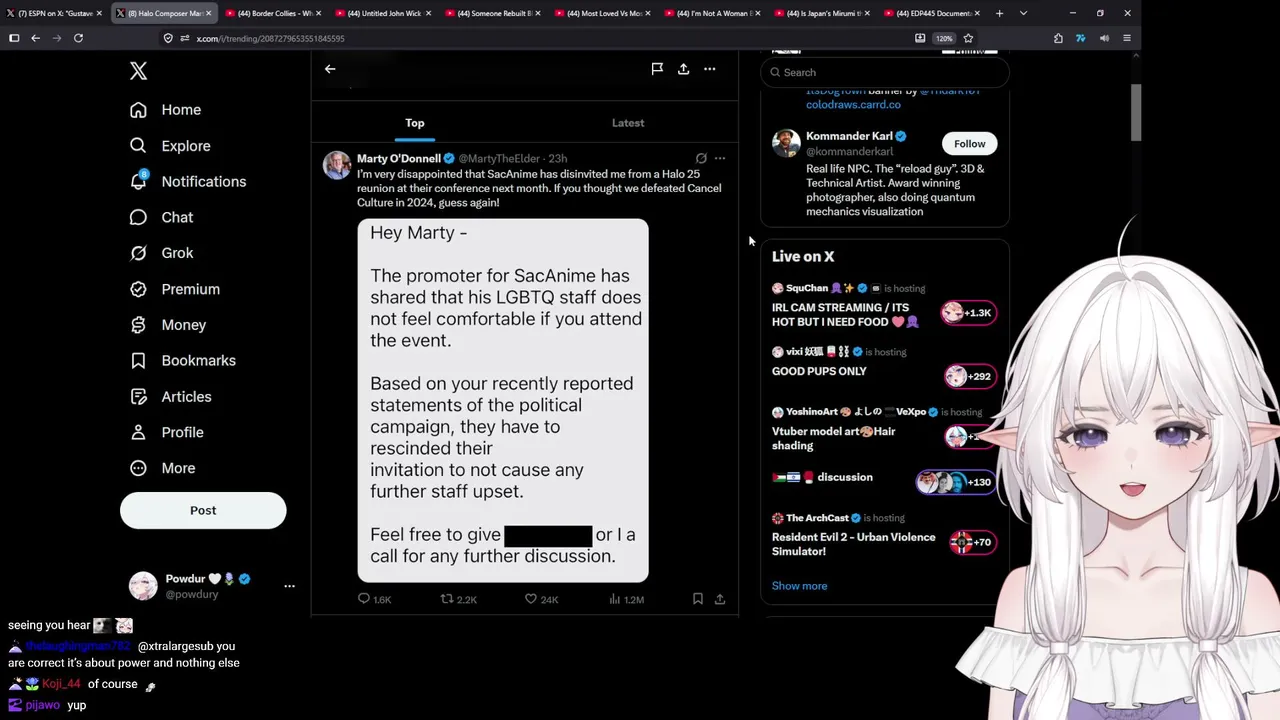Switch to Most Loved Vs browser tab

601,13
